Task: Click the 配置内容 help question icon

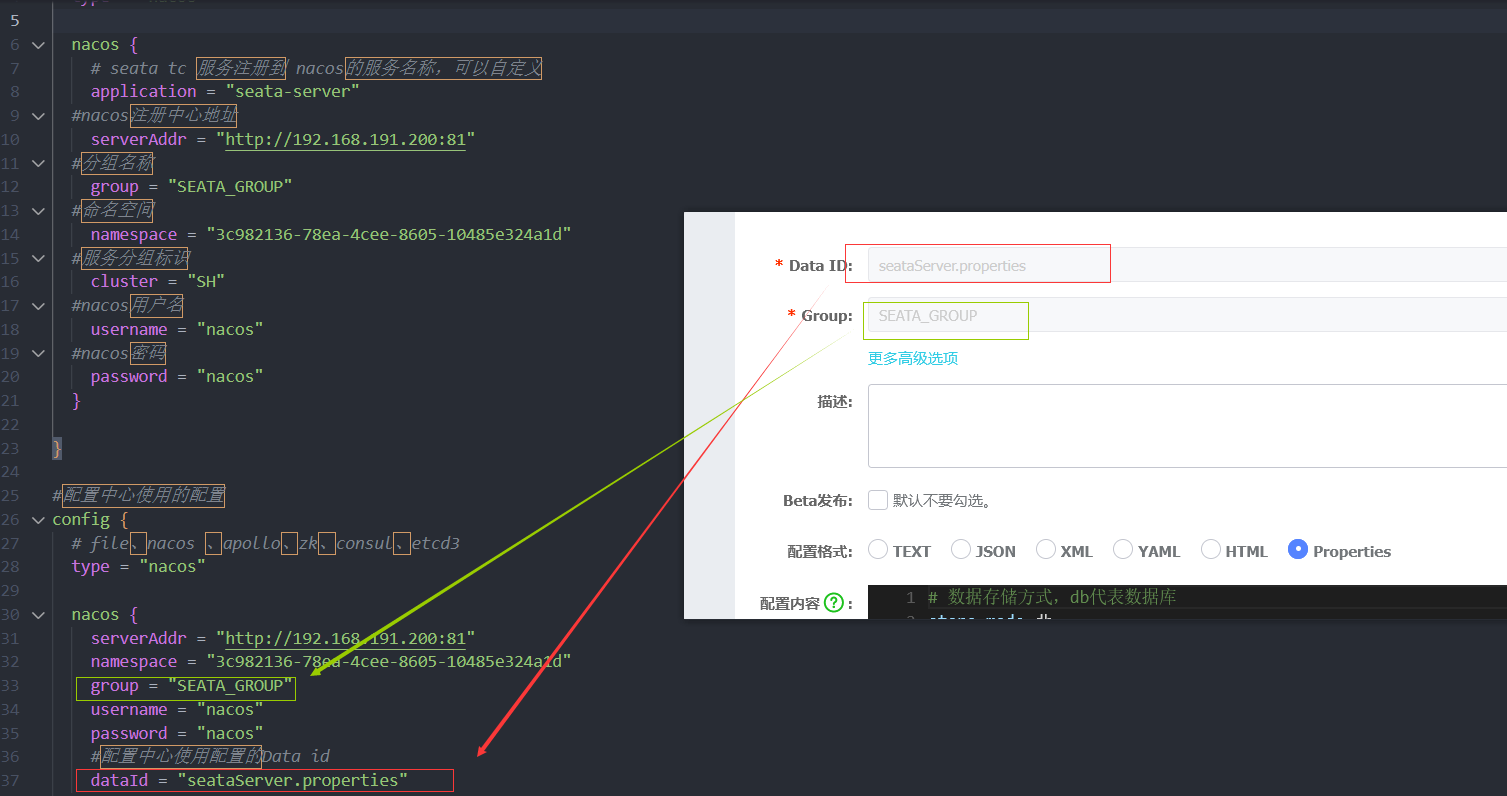Action: pos(834,603)
